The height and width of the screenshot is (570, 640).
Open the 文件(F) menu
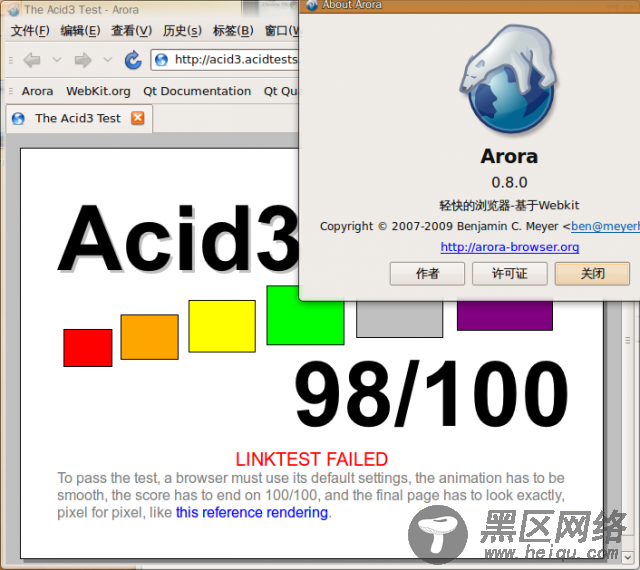click(30, 31)
